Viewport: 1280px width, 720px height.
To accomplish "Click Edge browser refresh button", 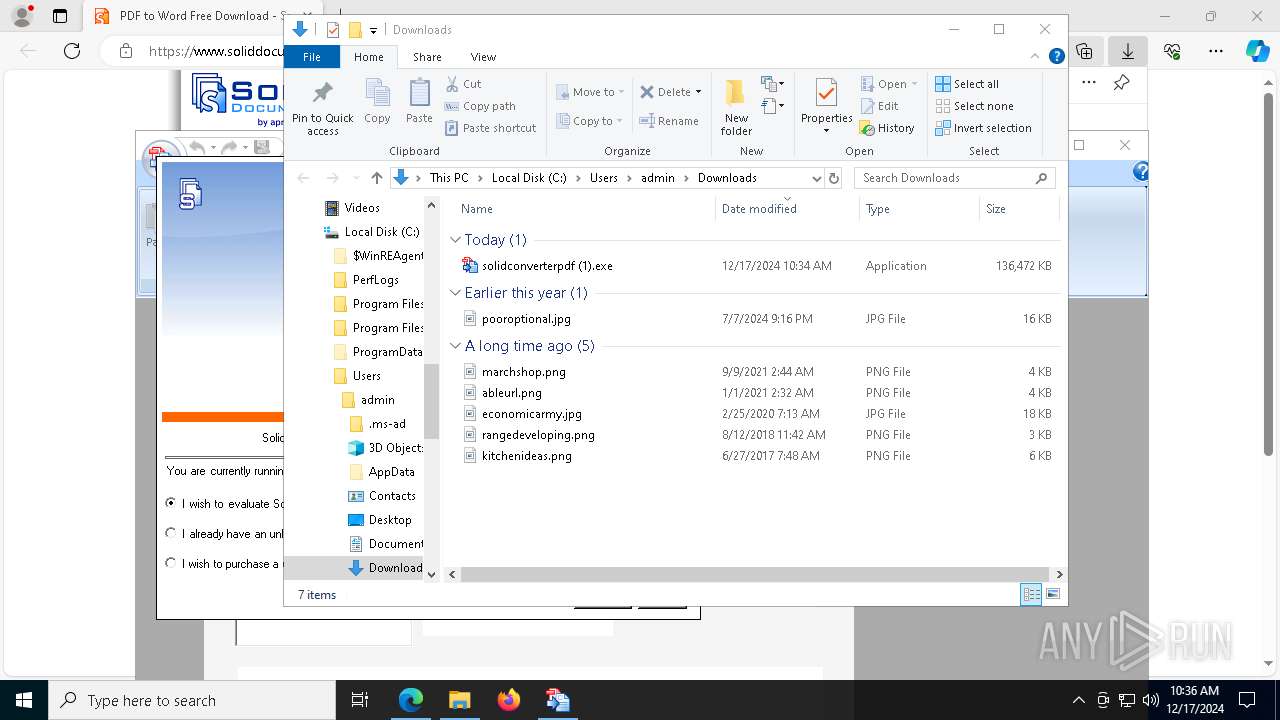I will 72,51.
